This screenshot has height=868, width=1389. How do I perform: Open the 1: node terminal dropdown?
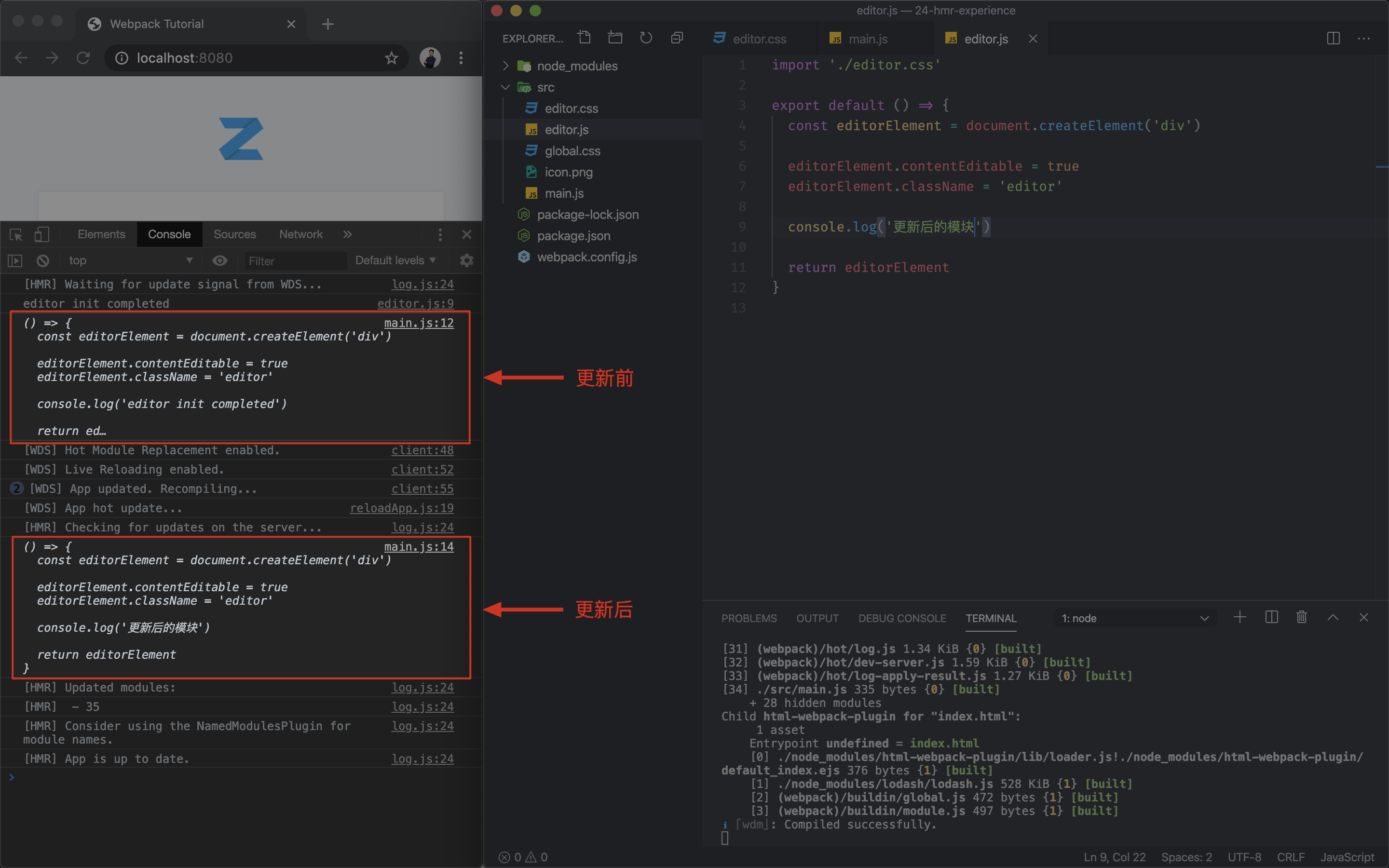pyautogui.click(x=1135, y=618)
